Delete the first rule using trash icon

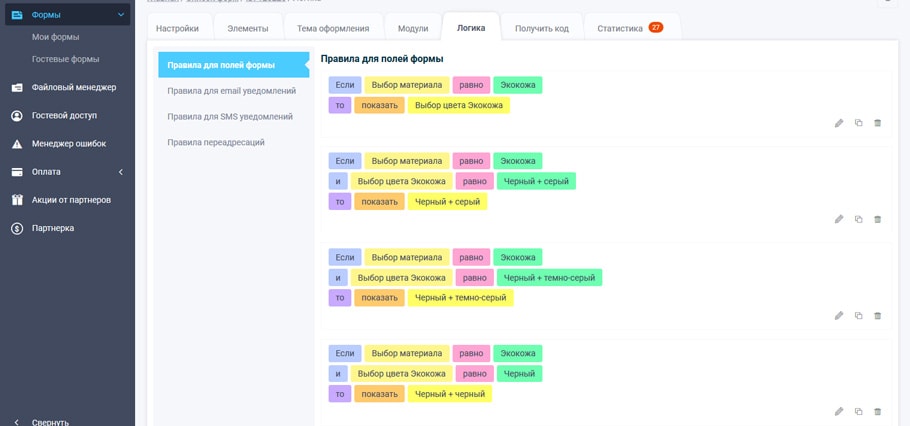(x=878, y=123)
